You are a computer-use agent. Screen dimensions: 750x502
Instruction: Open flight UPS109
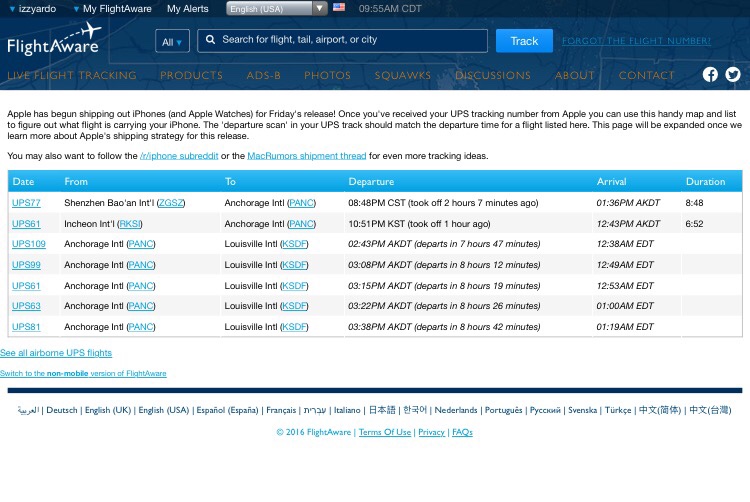[29, 244]
